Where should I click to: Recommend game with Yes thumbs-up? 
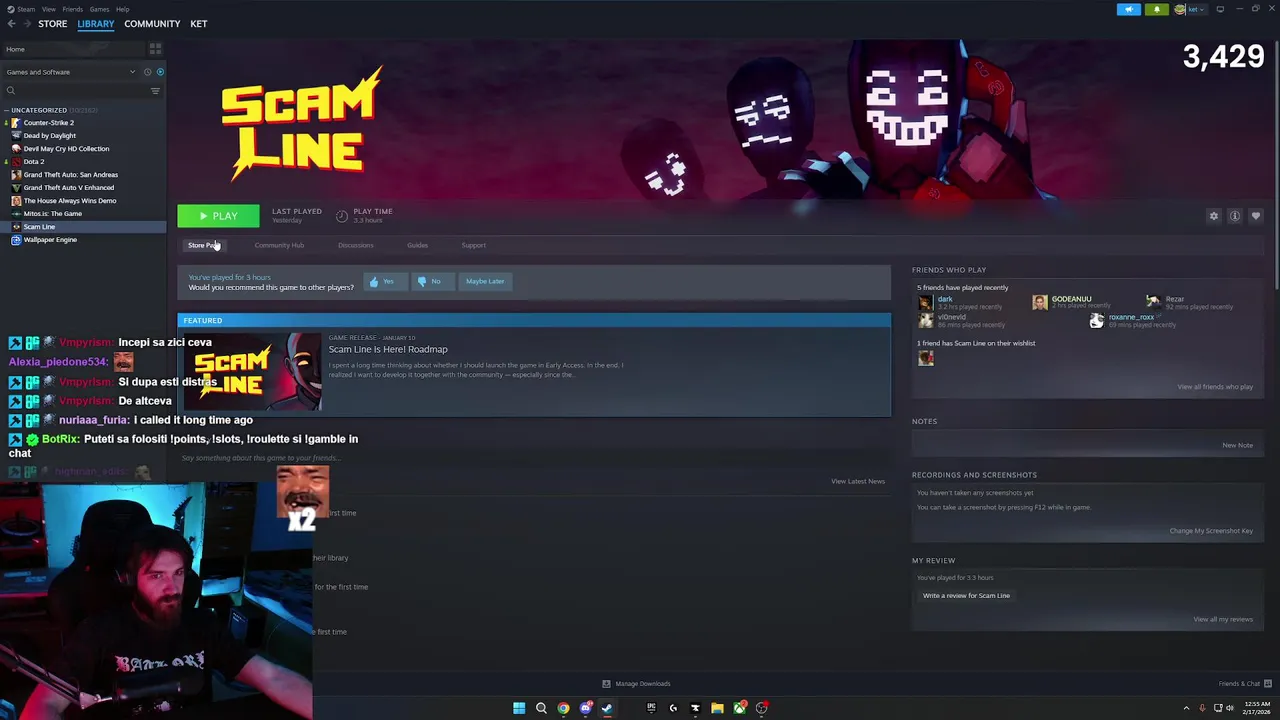click(x=384, y=281)
